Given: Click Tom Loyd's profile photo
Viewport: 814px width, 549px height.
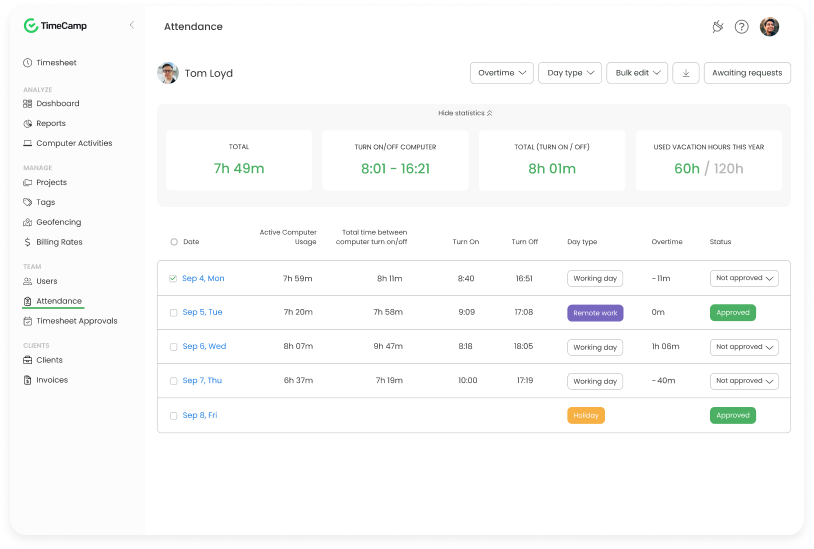Looking at the screenshot, I should click(x=168, y=73).
